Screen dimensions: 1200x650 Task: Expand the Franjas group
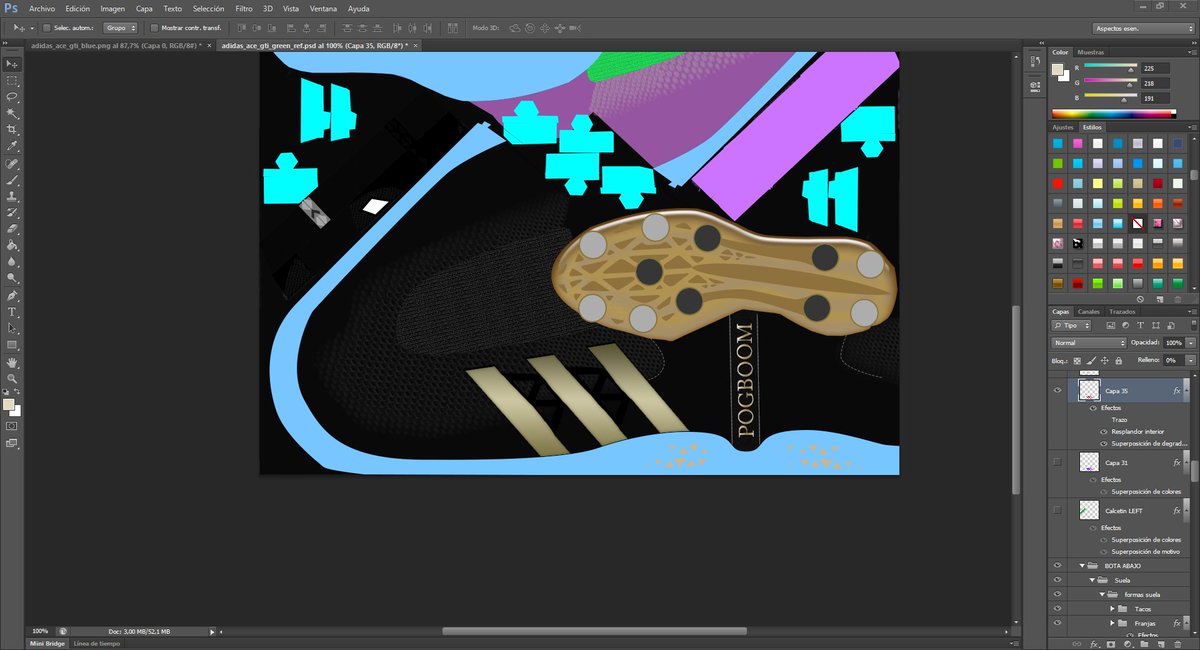point(1112,623)
